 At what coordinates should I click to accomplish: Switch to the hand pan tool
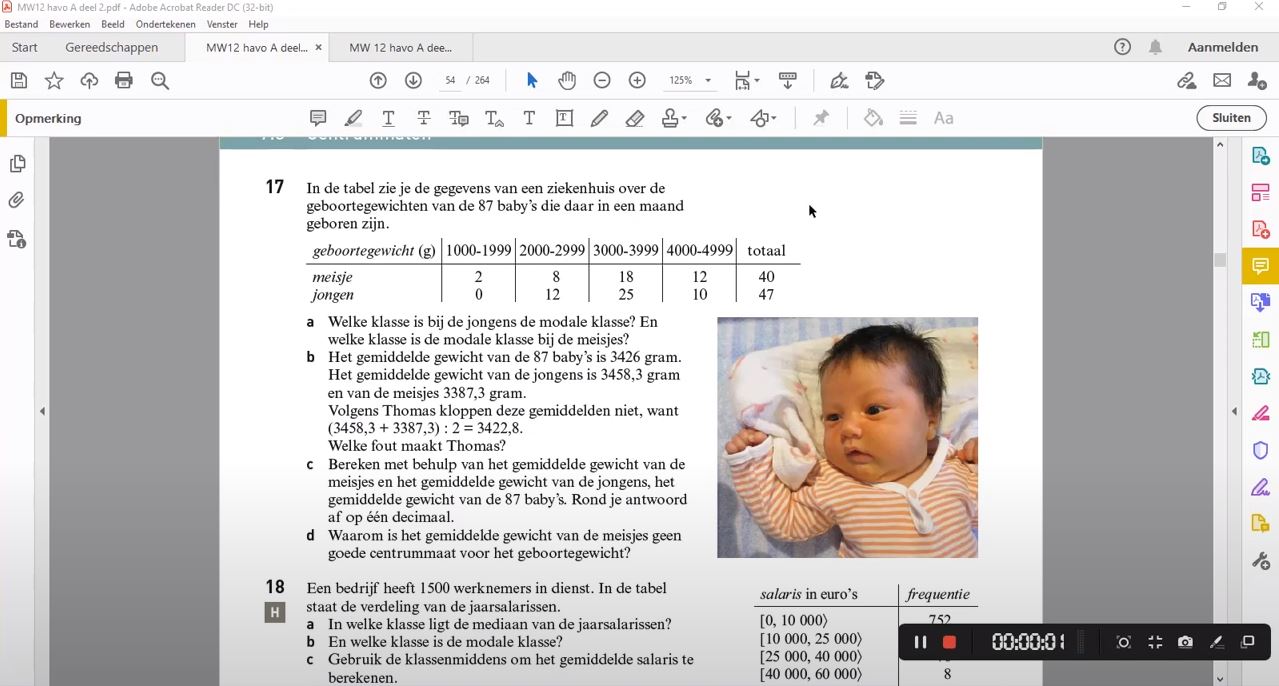pos(567,81)
